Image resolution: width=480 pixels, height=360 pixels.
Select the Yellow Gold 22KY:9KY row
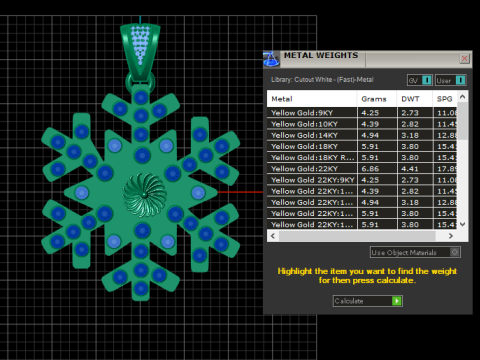tap(362, 180)
